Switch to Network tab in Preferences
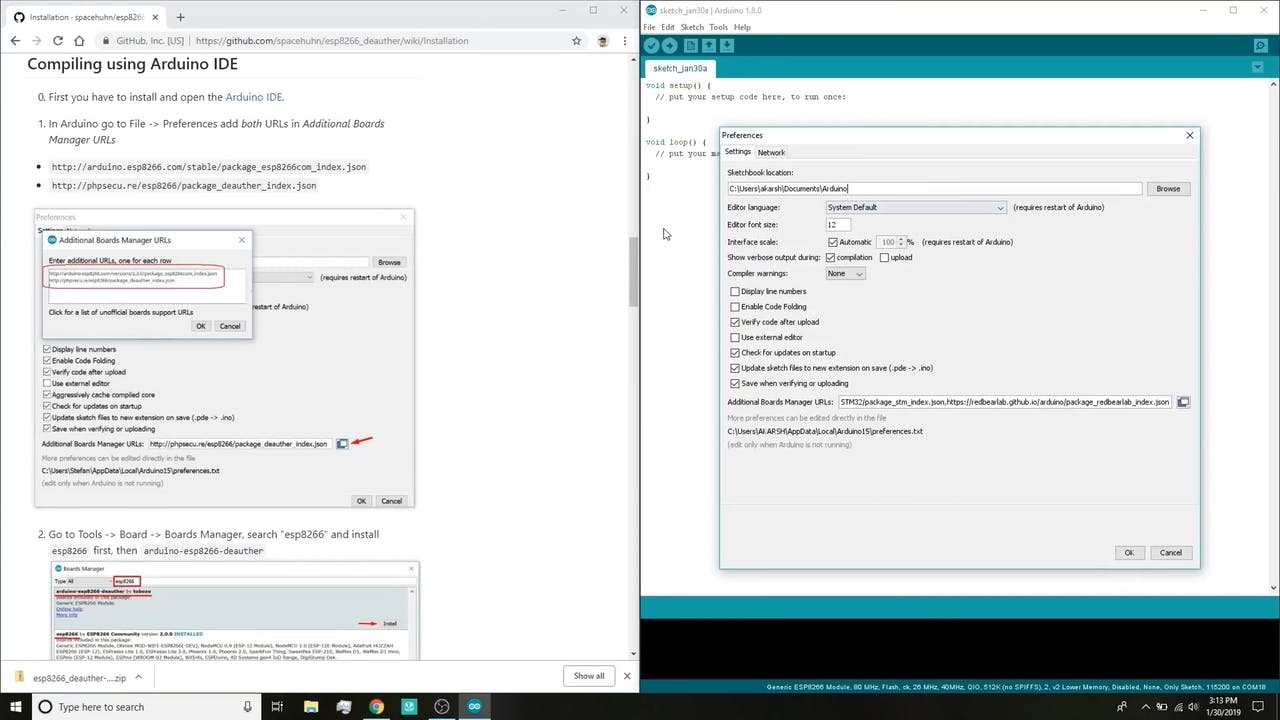Screen dimensions: 1280x720 coord(771,152)
